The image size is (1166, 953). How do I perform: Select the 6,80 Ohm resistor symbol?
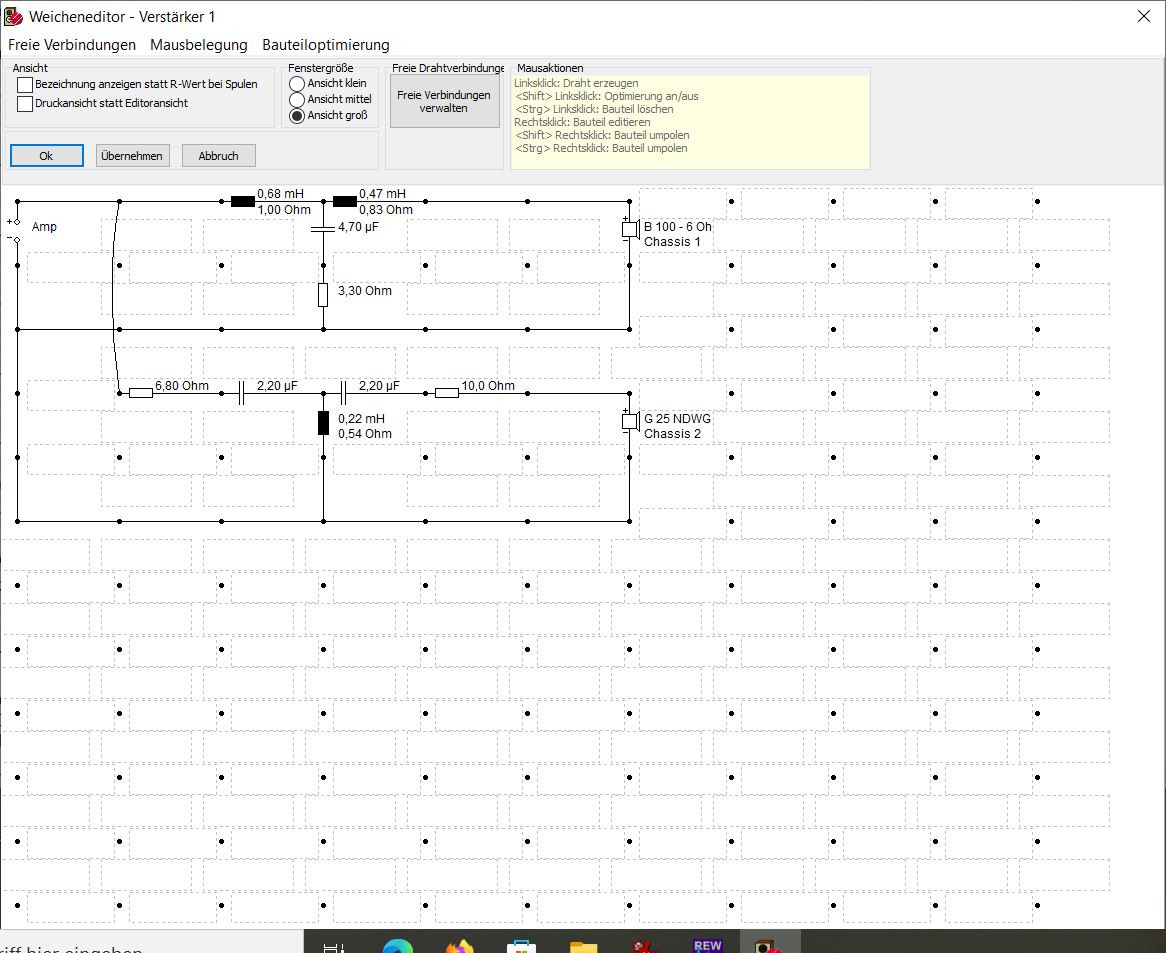(141, 393)
